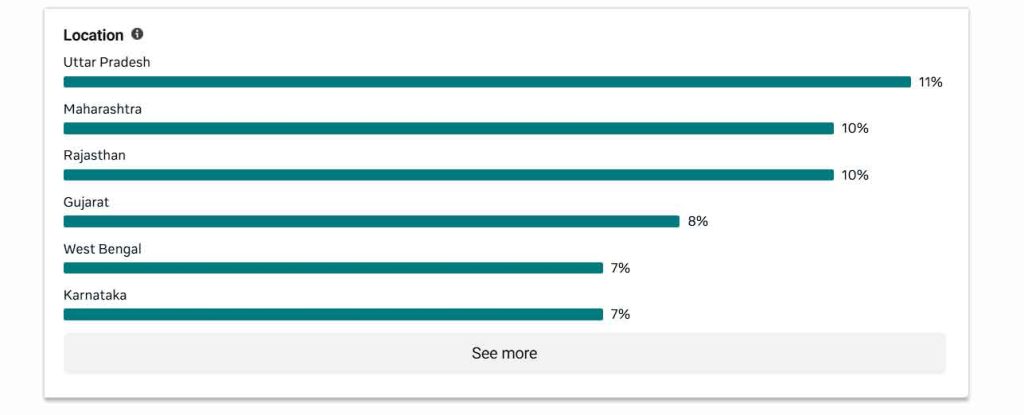Click the 10% value beside Maharashtra bar

(x=855, y=128)
